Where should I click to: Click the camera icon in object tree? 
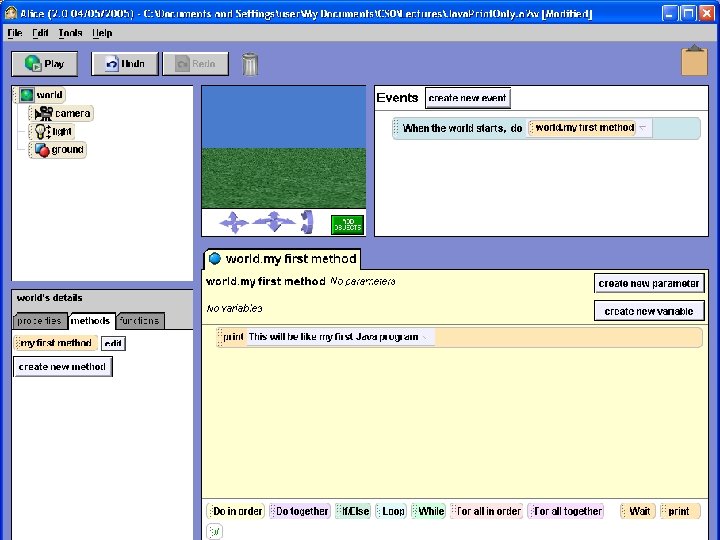[x=44, y=113]
